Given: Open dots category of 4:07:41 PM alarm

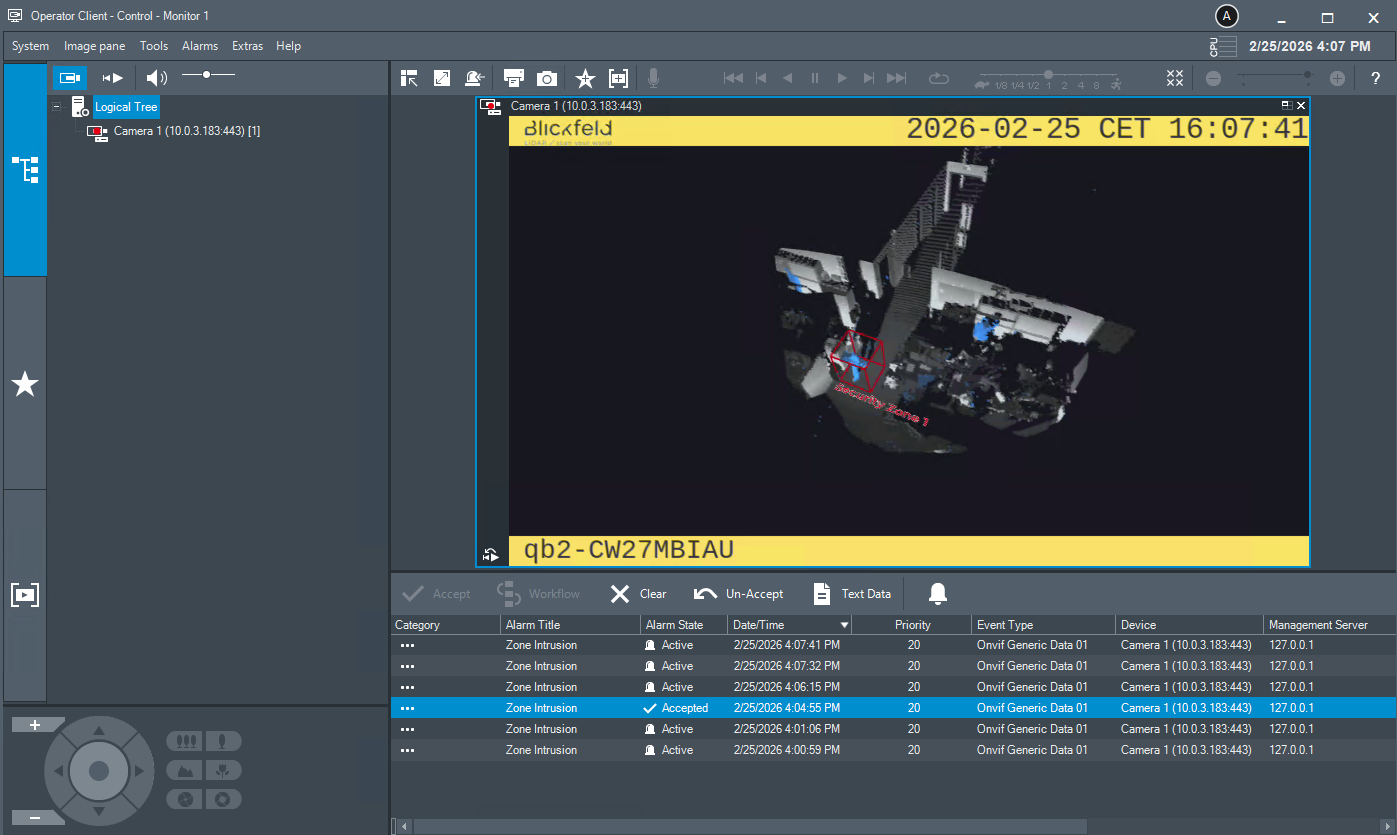Looking at the screenshot, I should pos(407,646).
